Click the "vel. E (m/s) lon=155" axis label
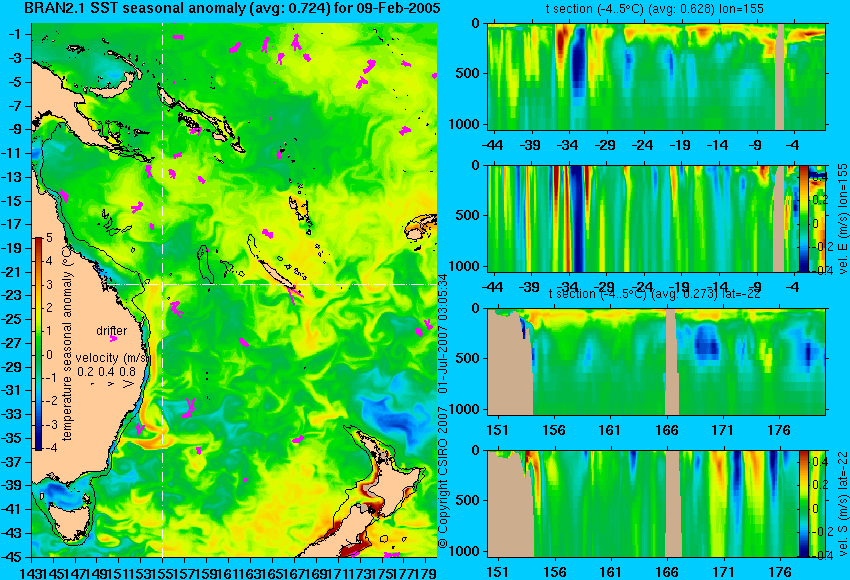The width and height of the screenshot is (850, 580). (x=842, y=218)
